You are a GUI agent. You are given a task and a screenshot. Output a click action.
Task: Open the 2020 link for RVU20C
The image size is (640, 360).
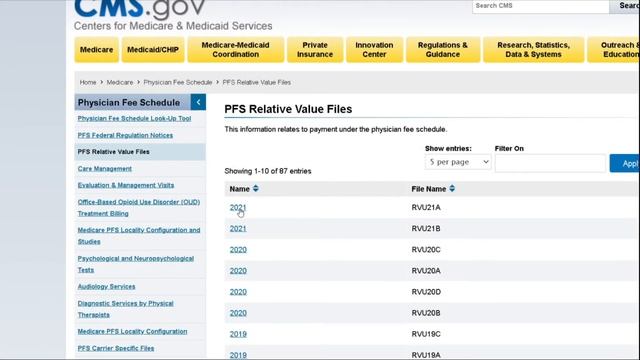click(238, 250)
